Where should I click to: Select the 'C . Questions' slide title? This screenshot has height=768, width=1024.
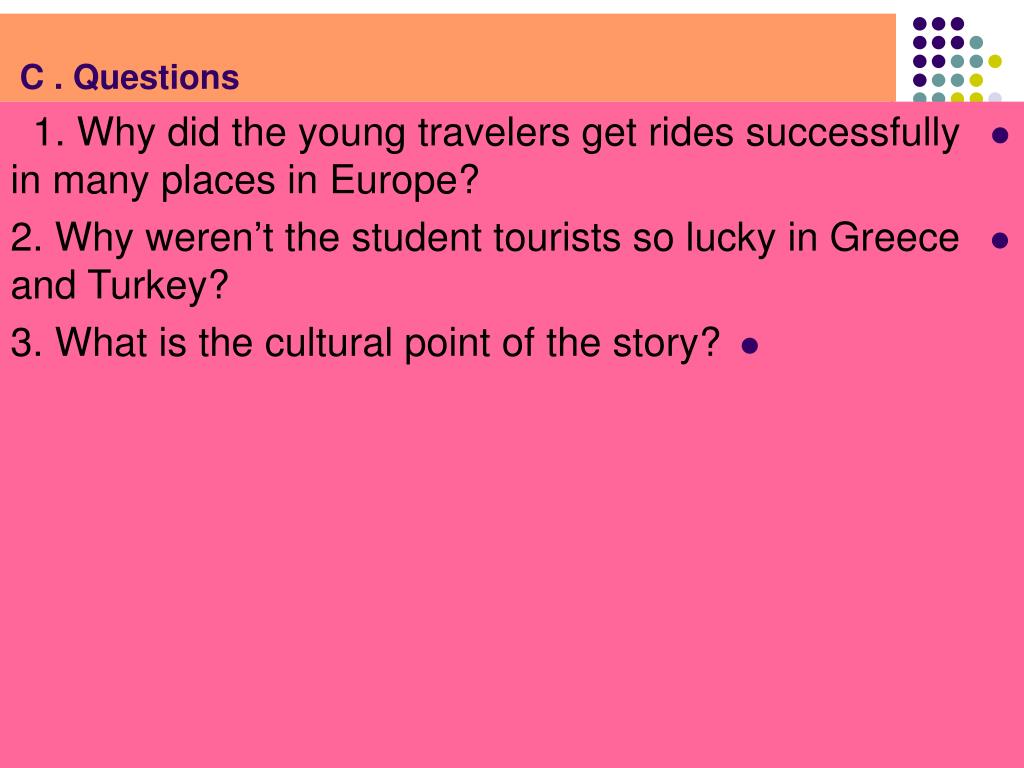click(129, 77)
